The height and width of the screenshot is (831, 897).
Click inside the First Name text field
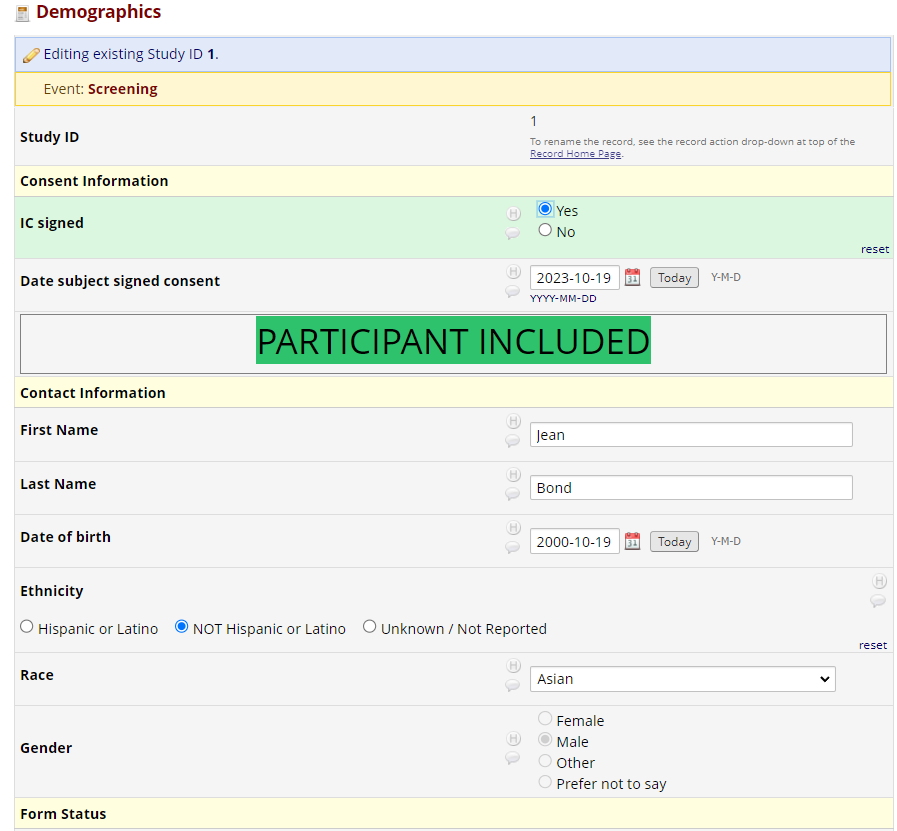tap(690, 434)
